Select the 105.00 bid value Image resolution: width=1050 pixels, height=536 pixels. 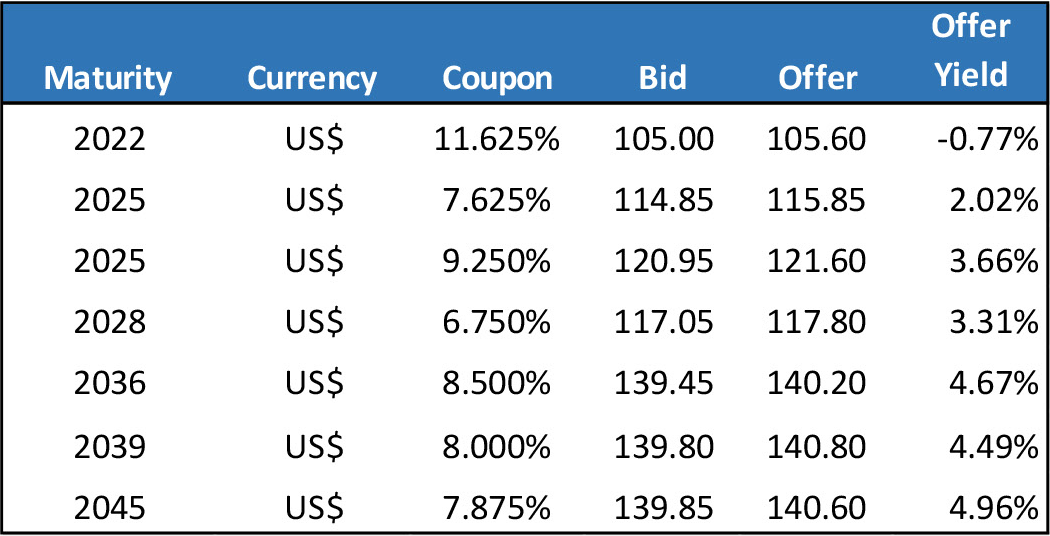(664, 138)
